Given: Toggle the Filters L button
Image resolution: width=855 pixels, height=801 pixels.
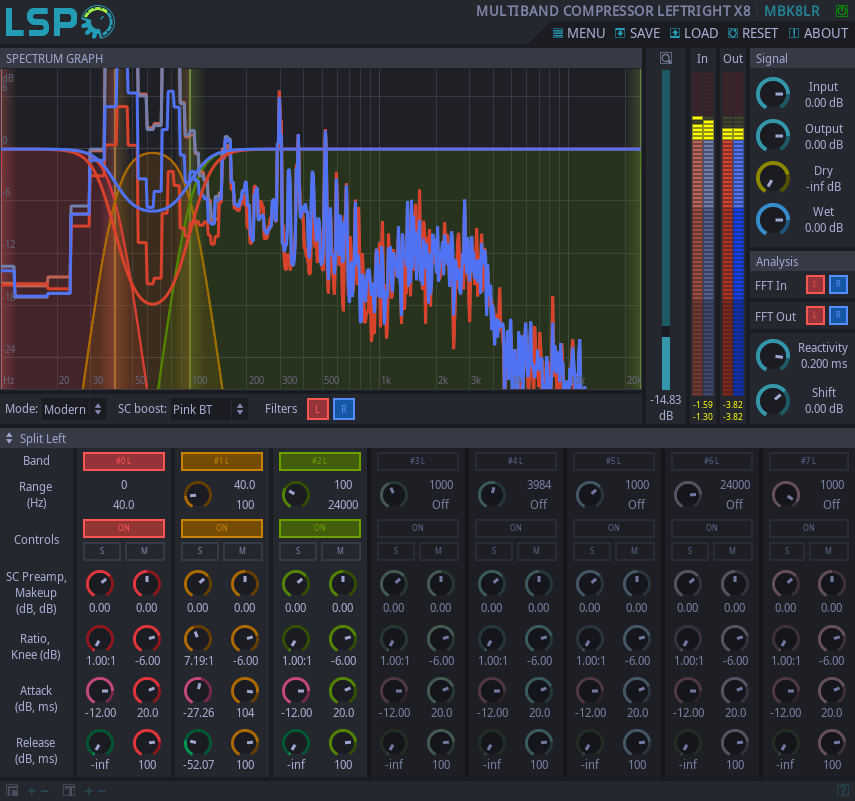Looking at the screenshot, I should coord(318,409).
